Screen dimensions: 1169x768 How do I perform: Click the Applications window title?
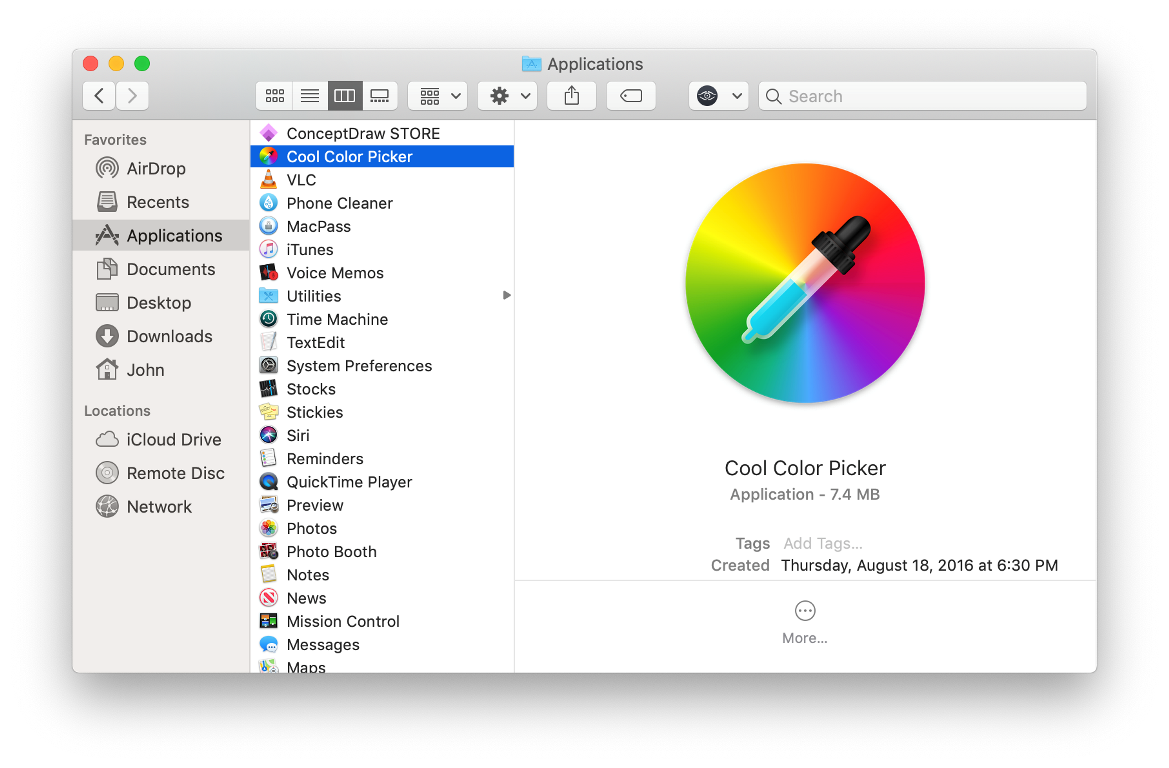point(594,64)
